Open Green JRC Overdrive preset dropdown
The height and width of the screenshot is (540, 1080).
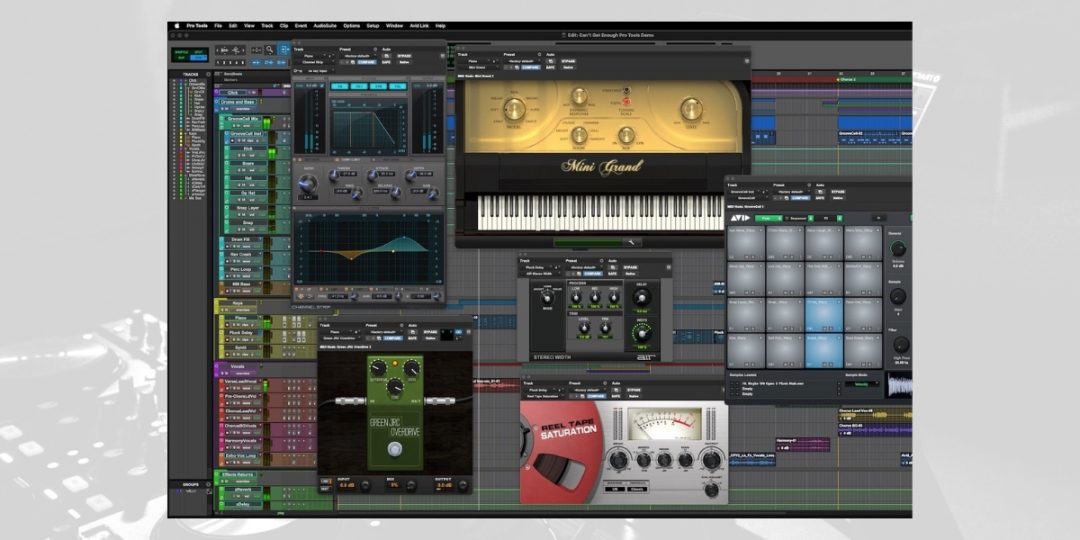(x=385, y=331)
